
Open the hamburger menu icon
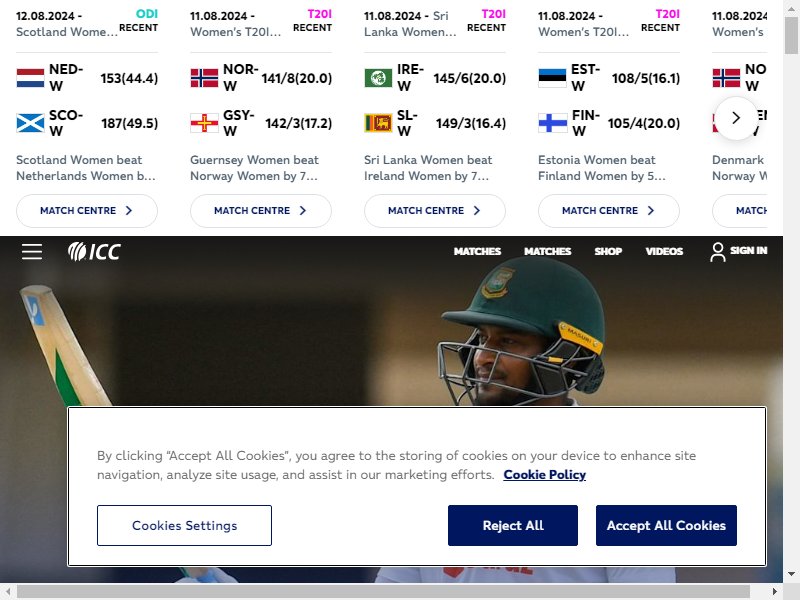tap(32, 252)
